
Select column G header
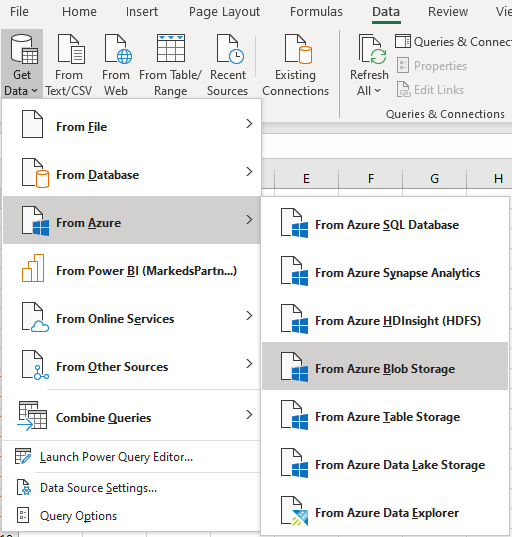point(434,178)
